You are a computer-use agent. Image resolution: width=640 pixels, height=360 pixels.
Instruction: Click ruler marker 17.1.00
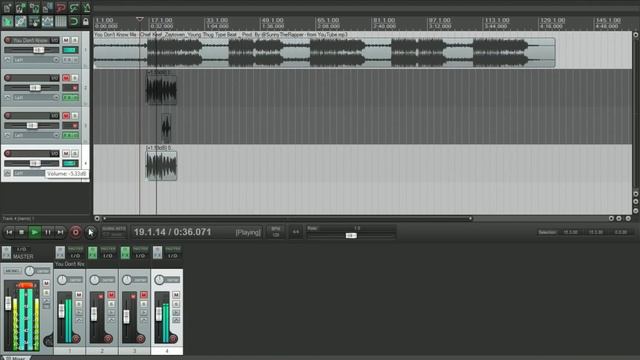pyautogui.click(x=162, y=20)
